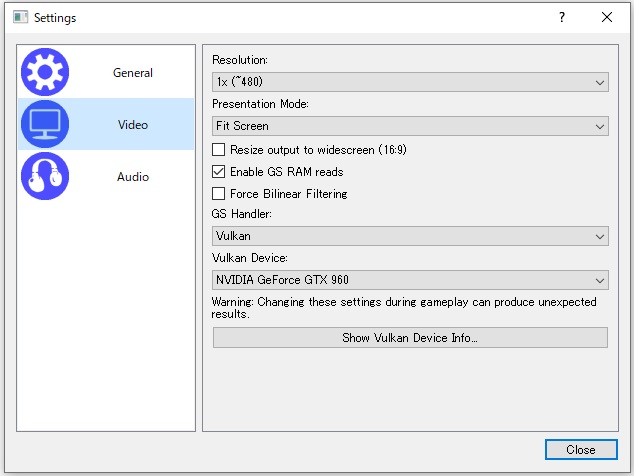This screenshot has height=476, width=634.
Task: Click the question mark help button
Action: pos(562,17)
